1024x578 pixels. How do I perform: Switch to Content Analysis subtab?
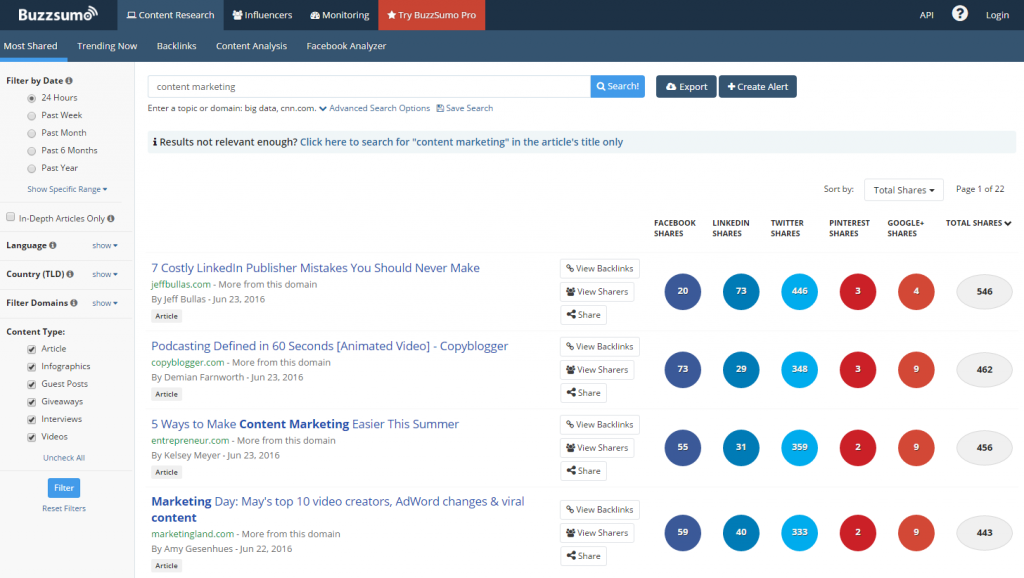(x=251, y=46)
